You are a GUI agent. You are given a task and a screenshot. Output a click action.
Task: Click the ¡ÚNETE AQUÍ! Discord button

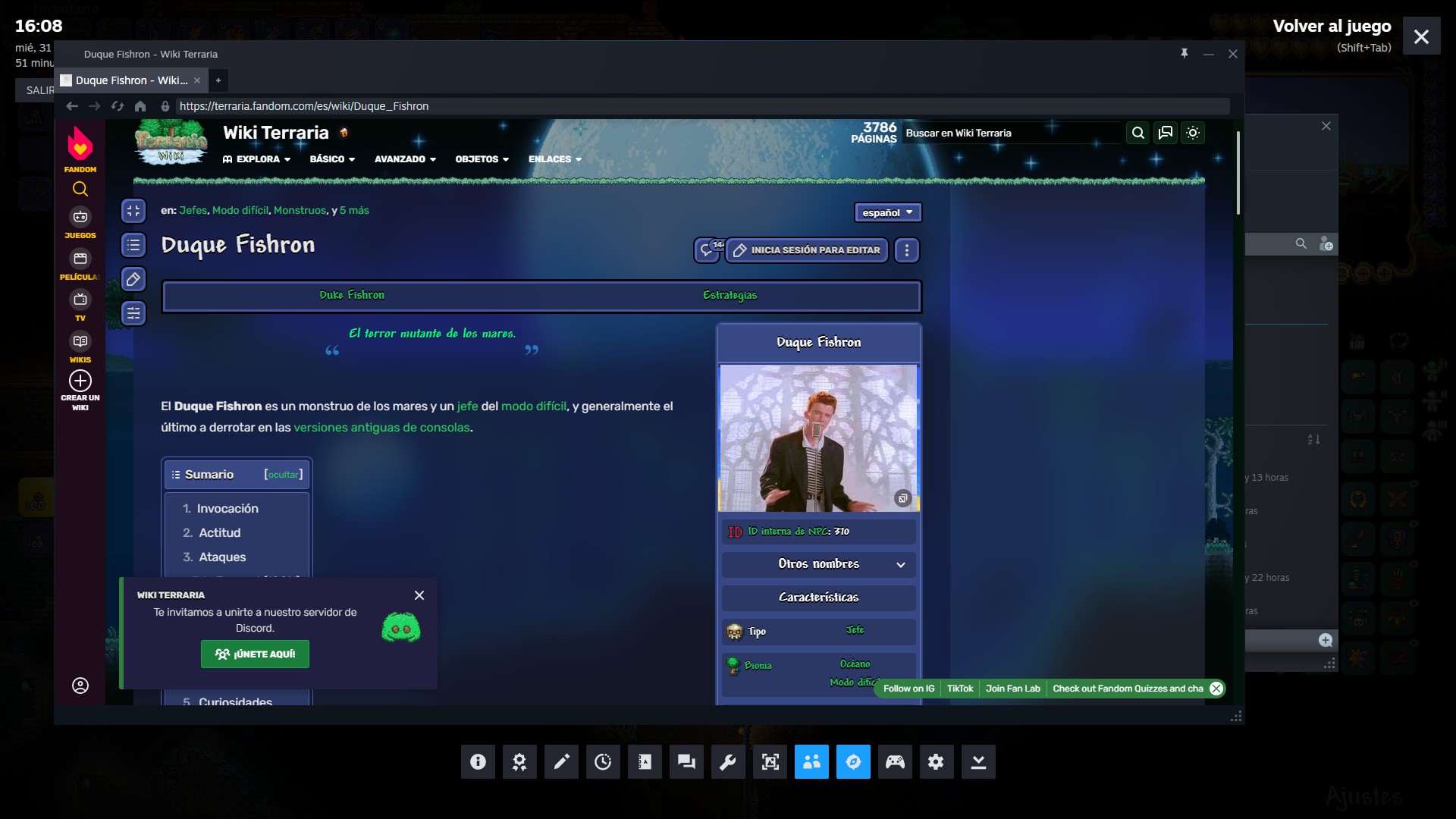click(x=255, y=654)
